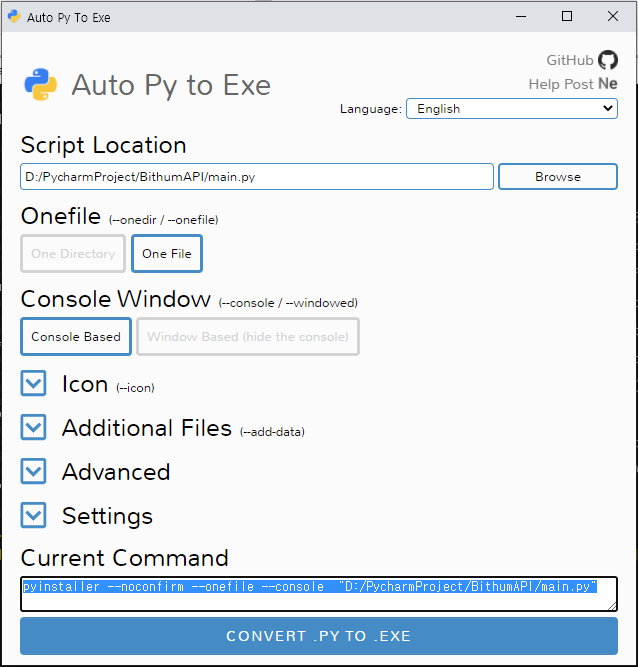Minimize the Auto Py To Exe window
The height and width of the screenshot is (667, 638).
[x=521, y=17]
